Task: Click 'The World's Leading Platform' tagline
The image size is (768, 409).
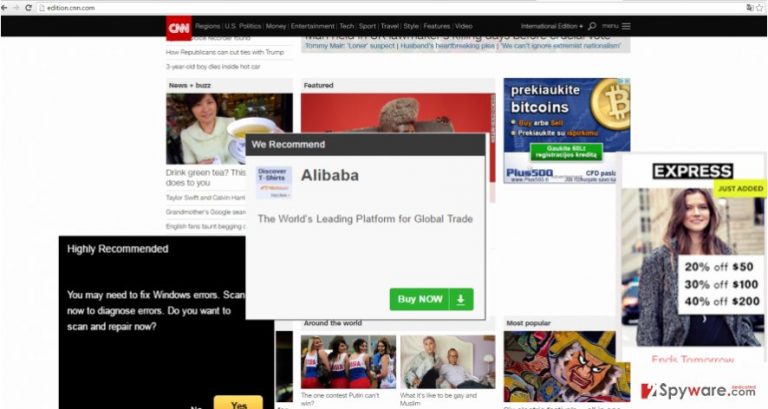Action: point(365,219)
